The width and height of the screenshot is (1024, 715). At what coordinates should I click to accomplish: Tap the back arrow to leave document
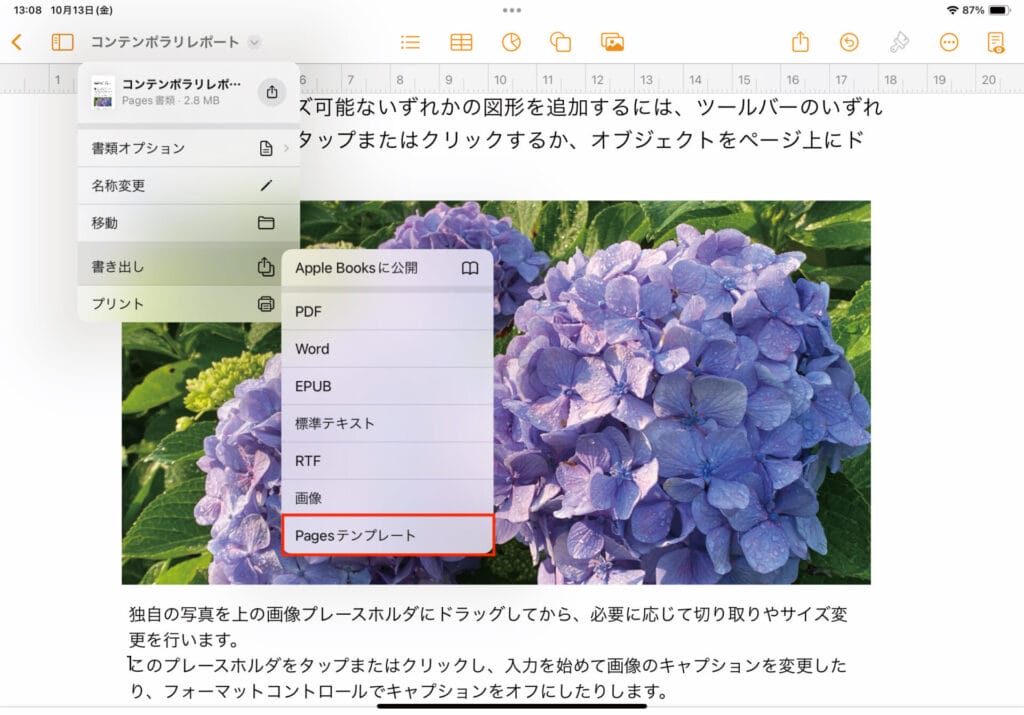coord(17,42)
